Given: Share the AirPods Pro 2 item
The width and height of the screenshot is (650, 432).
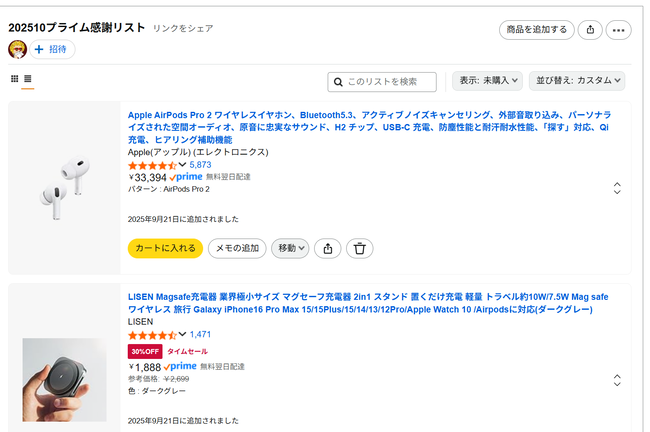Looking at the screenshot, I should pos(329,248).
